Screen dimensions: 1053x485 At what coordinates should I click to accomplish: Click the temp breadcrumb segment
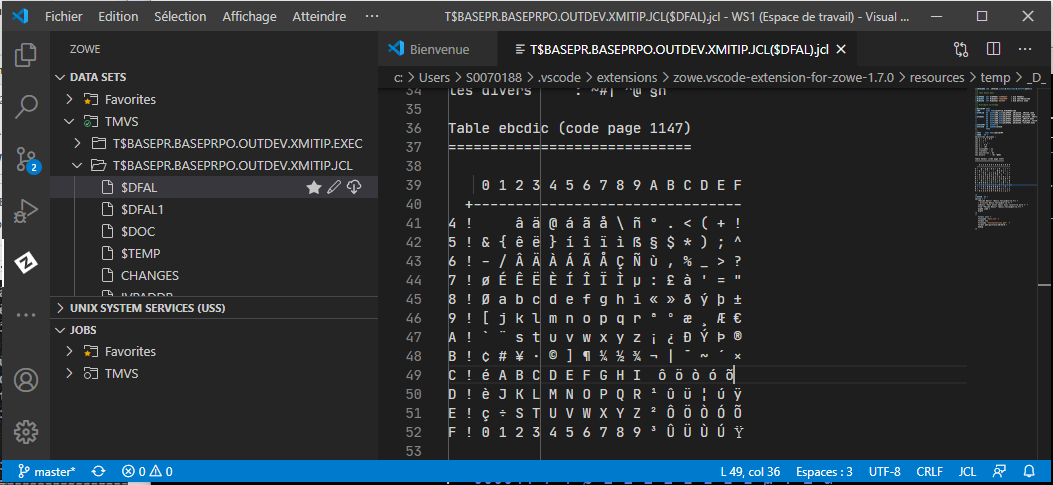[995, 77]
